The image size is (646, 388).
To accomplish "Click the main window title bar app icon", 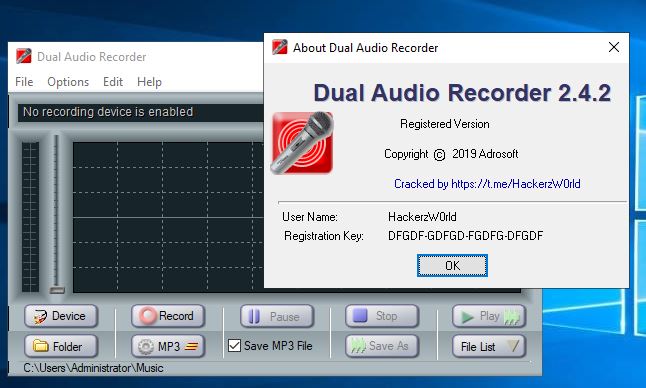I will 23,56.
